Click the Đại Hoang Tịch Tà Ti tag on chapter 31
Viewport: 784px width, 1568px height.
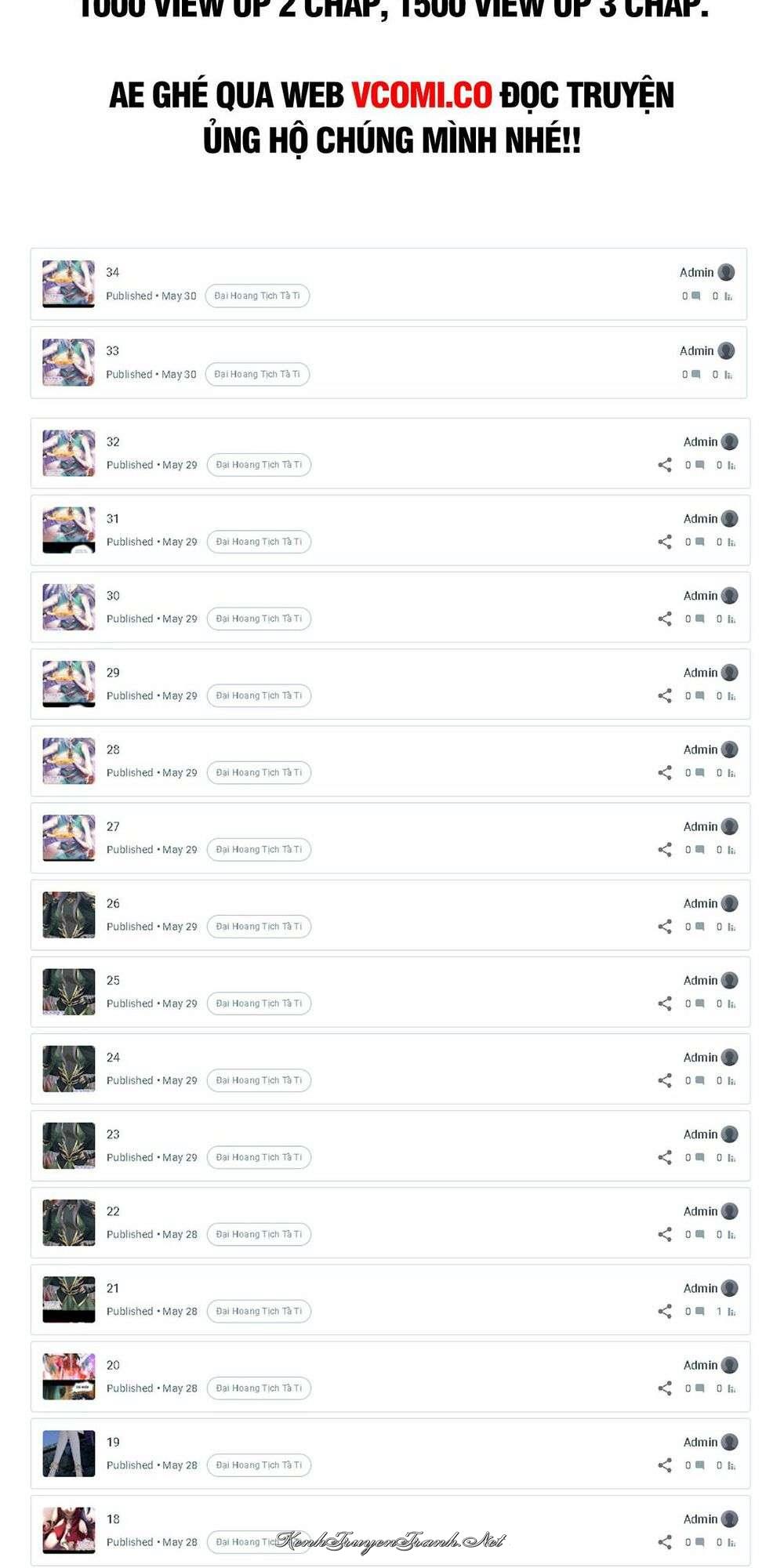point(259,542)
